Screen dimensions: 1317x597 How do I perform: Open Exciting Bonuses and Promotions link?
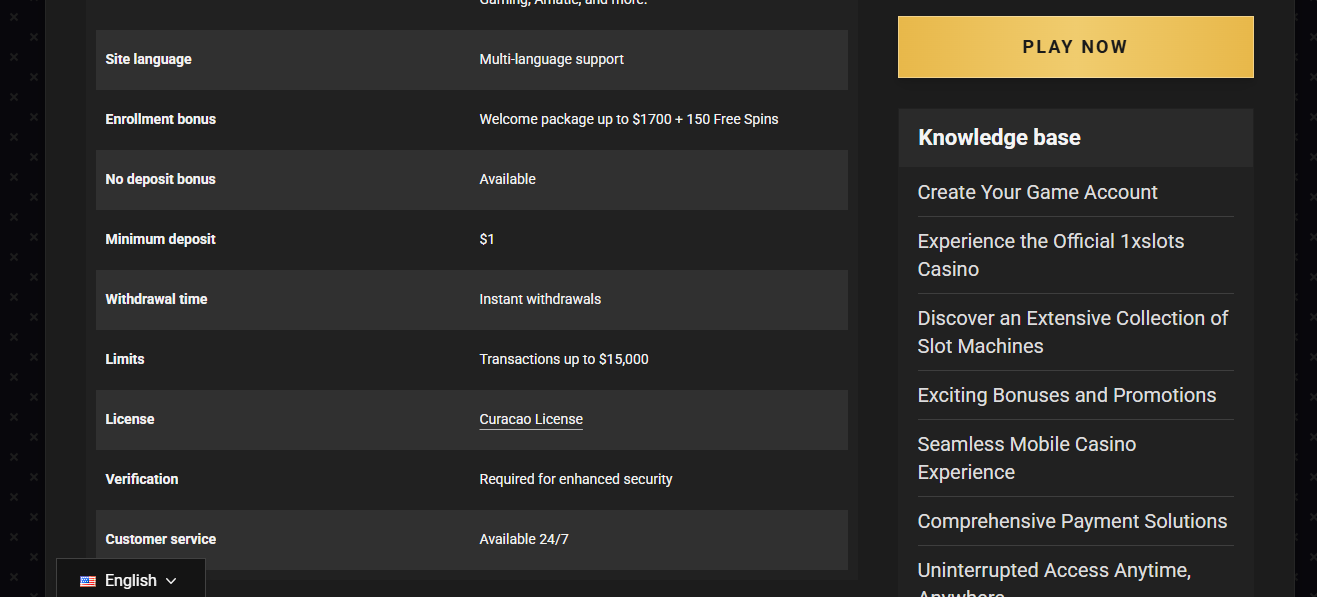pos(1067,395)
